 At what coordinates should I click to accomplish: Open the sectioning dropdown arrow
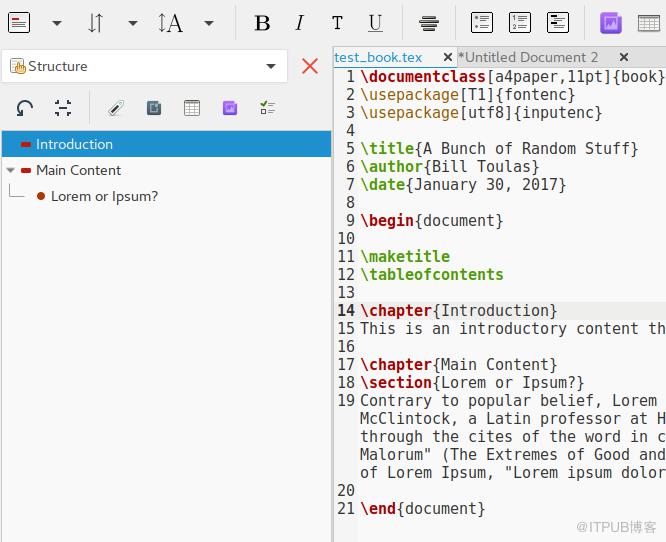pos(56,23)
